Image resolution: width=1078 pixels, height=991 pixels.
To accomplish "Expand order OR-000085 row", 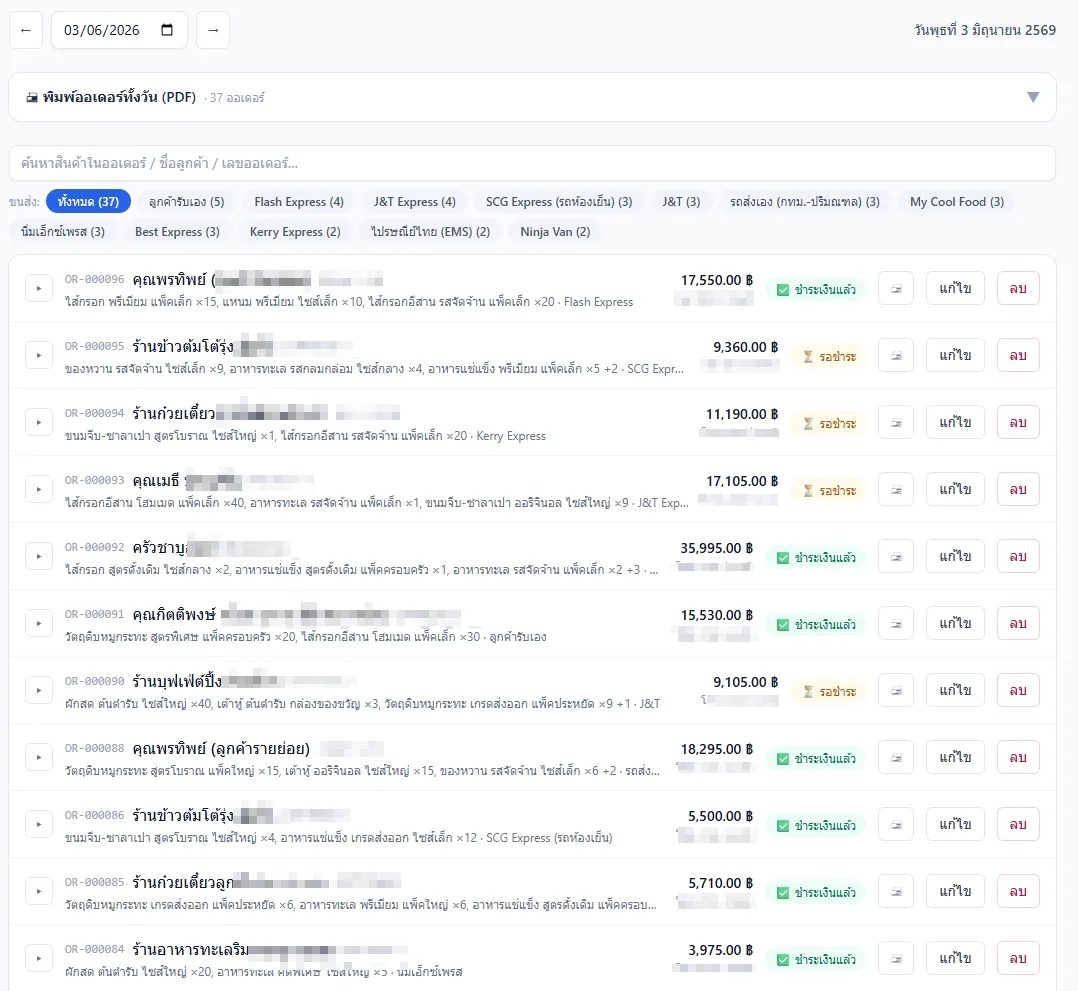I will (x=39, y=891).
